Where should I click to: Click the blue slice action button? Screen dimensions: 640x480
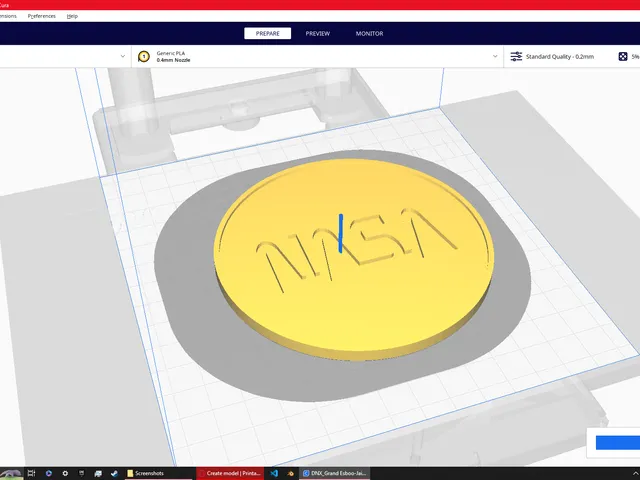(x=618, y=442)
